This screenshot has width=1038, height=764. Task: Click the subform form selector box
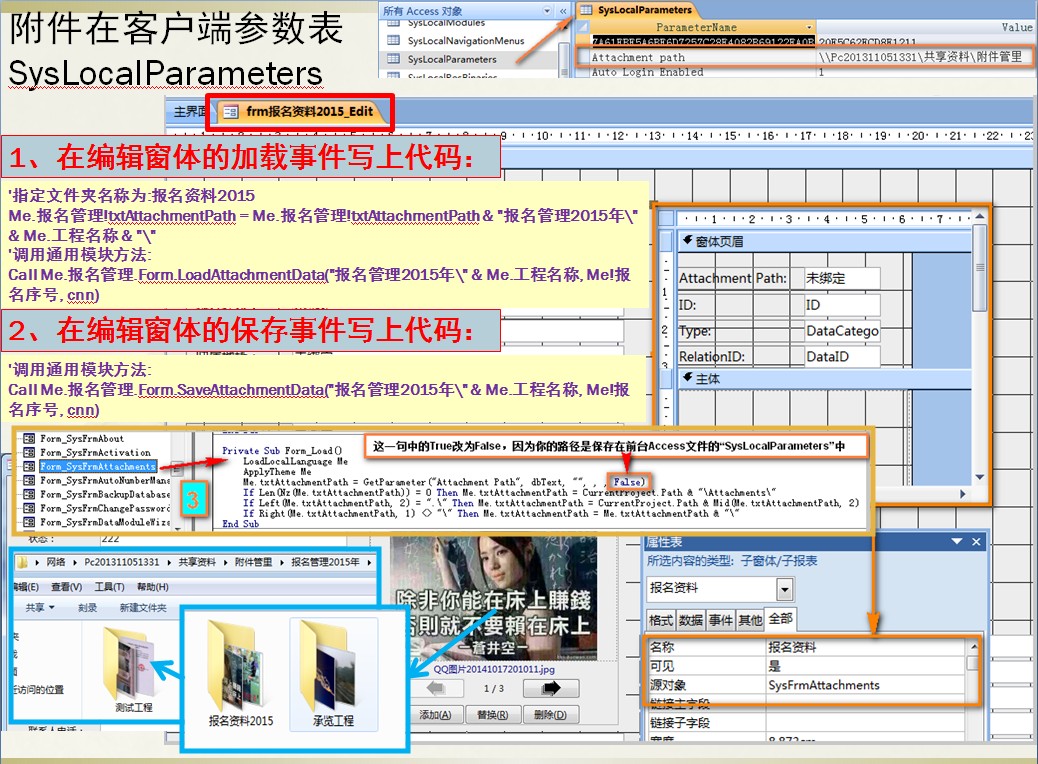coord(667,218)
